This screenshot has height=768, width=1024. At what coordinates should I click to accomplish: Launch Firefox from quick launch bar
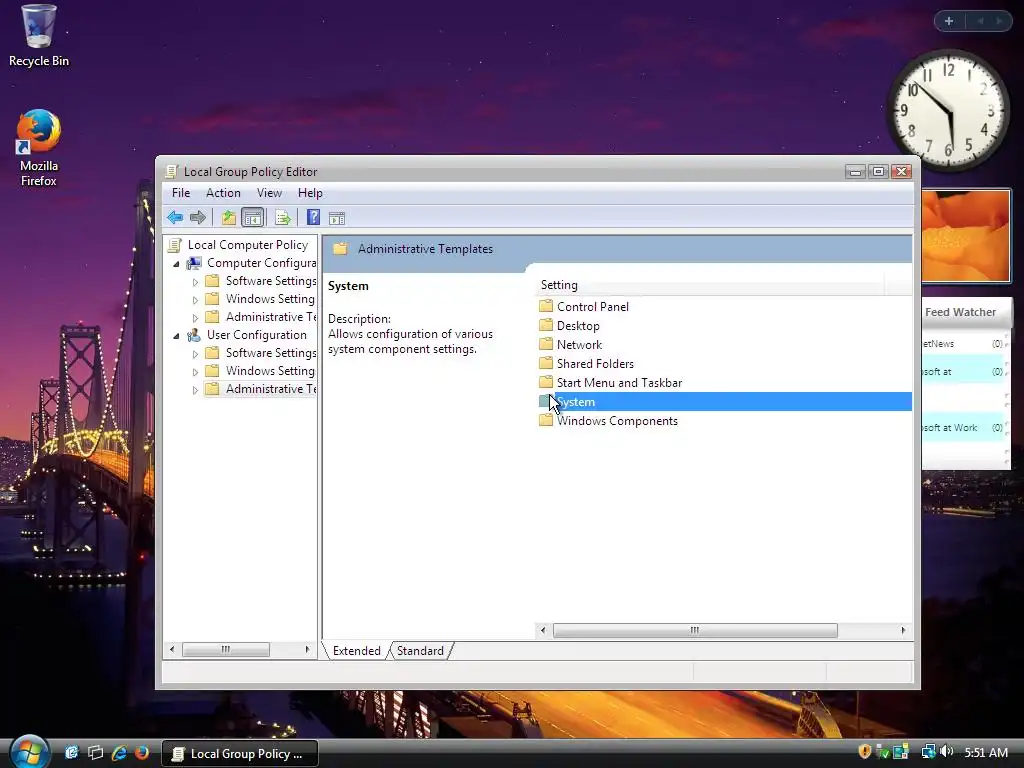click(x=142, y=752)
